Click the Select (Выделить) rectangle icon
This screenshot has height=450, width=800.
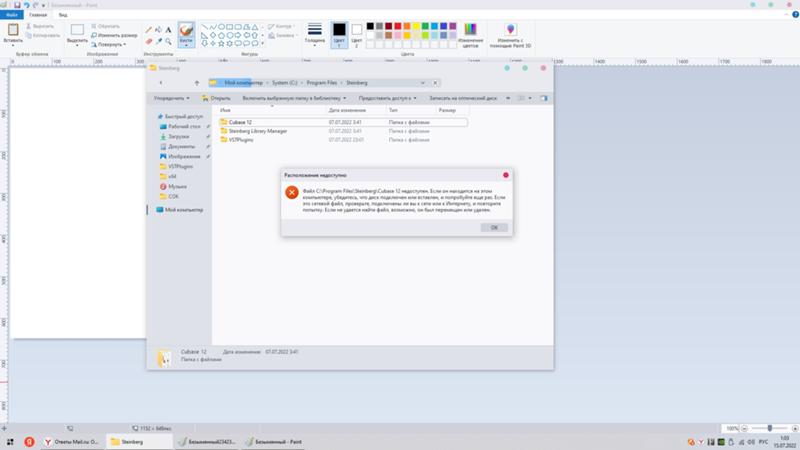pos(77,30)
